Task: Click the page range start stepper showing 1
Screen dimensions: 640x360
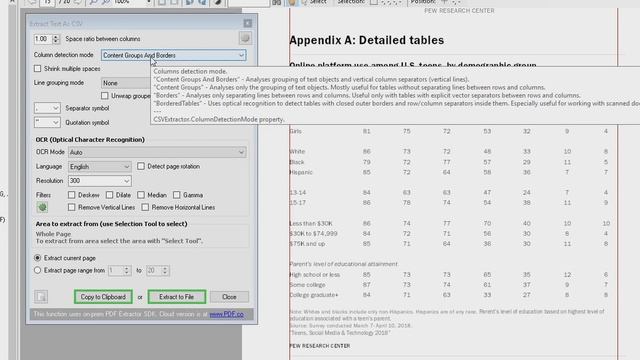Action: point(119,270)
